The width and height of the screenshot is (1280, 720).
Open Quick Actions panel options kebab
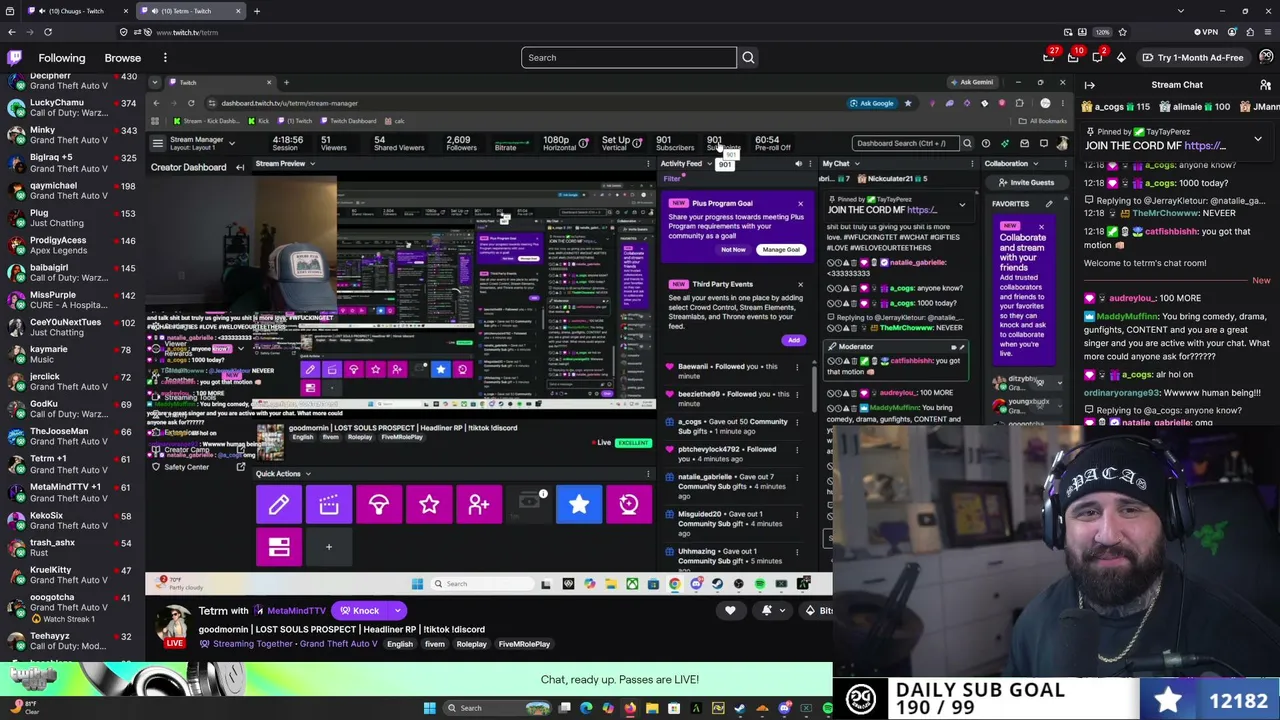[649, 474]
